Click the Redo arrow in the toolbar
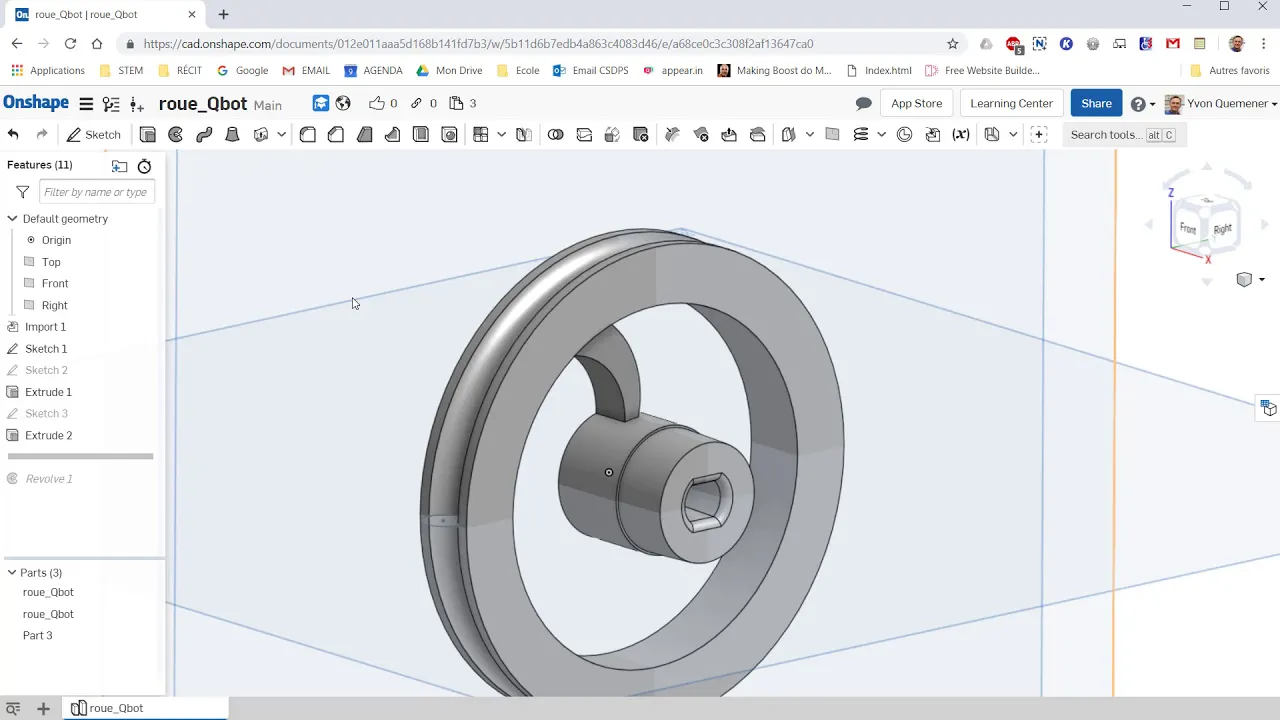Image resolution: width=1280 pixels, height=720 pixels. pos(42,134)
